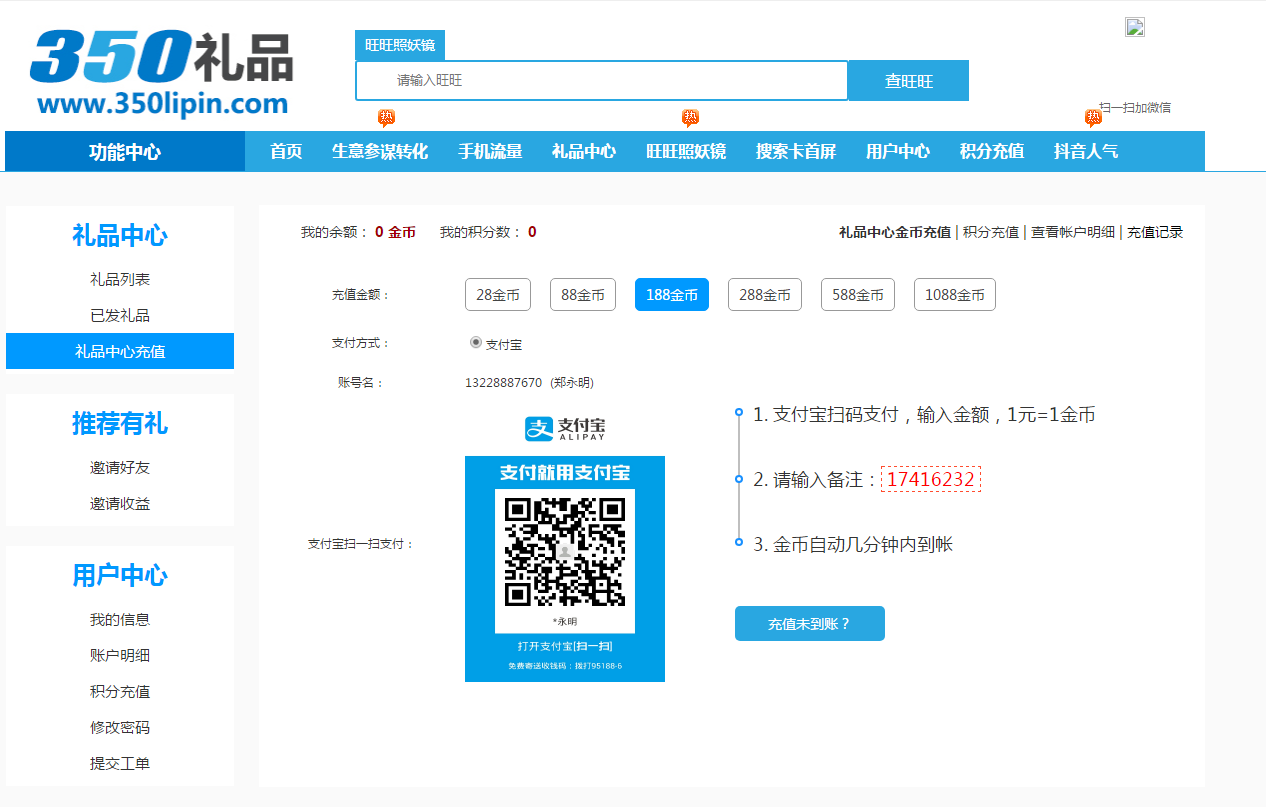Select the 支付宝 payment radio button
Screen dimensions: 1266x807
pyautogui.click(x=476, y=342)
